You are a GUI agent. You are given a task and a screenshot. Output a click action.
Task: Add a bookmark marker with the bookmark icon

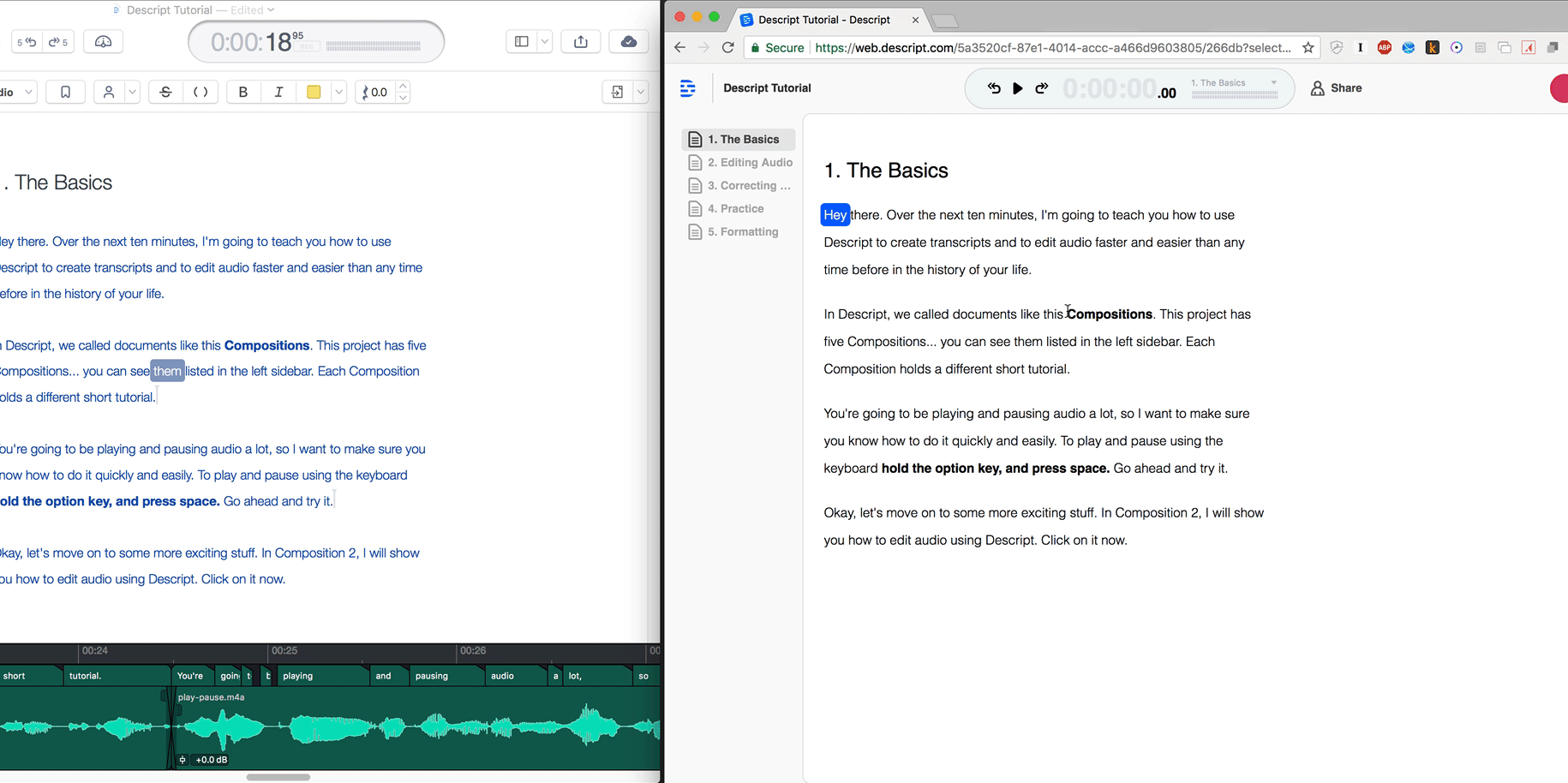click(65, 92)
